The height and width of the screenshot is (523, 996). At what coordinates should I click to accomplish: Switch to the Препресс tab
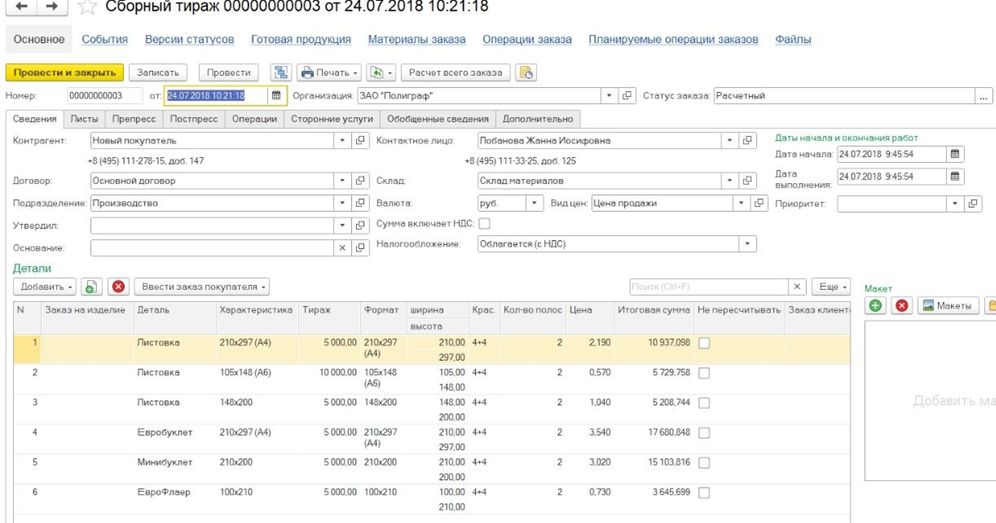point(133,119)
